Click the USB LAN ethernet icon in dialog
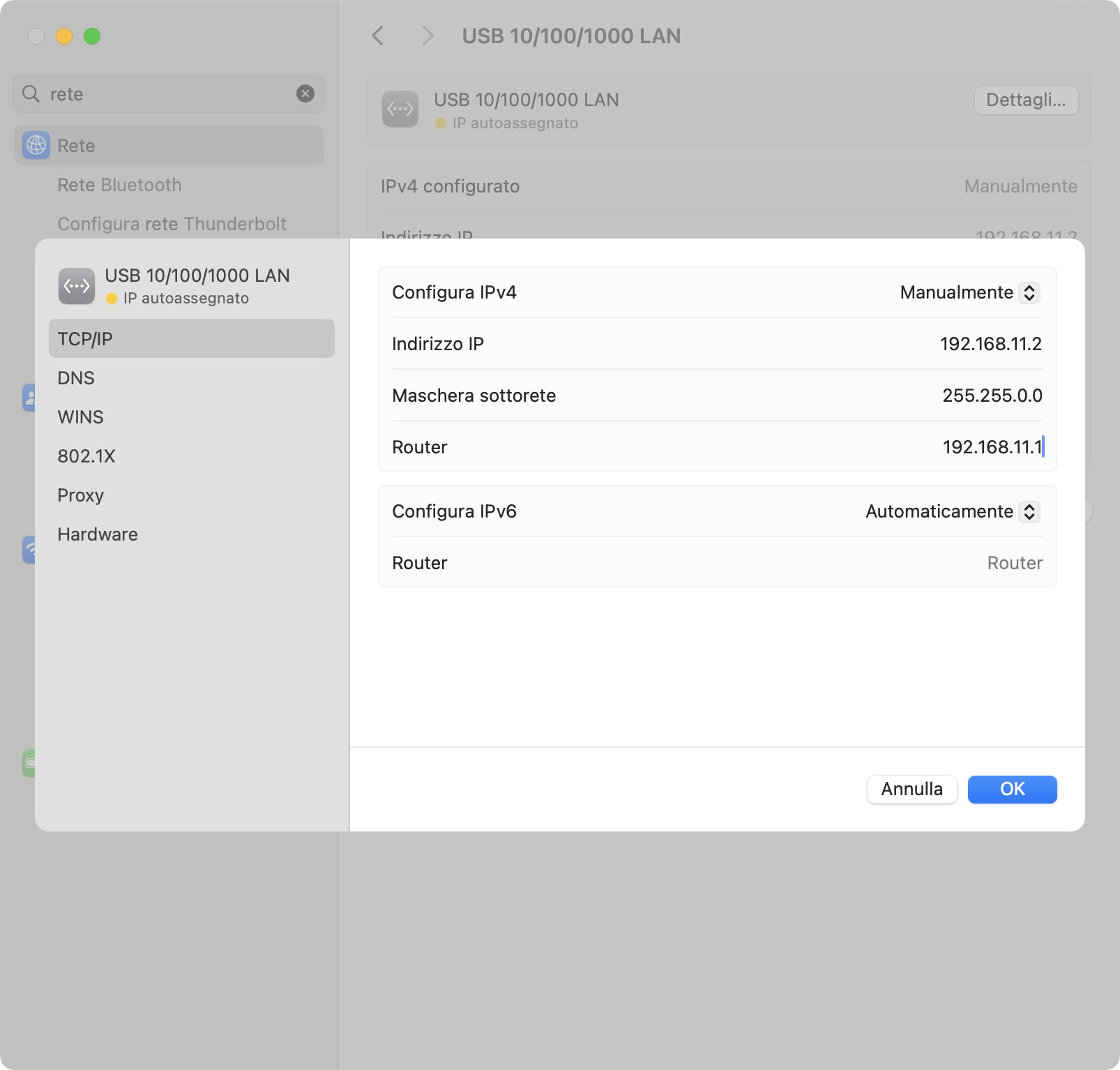The width and height of the screenshot is (1120, 1070). point(77,286)
